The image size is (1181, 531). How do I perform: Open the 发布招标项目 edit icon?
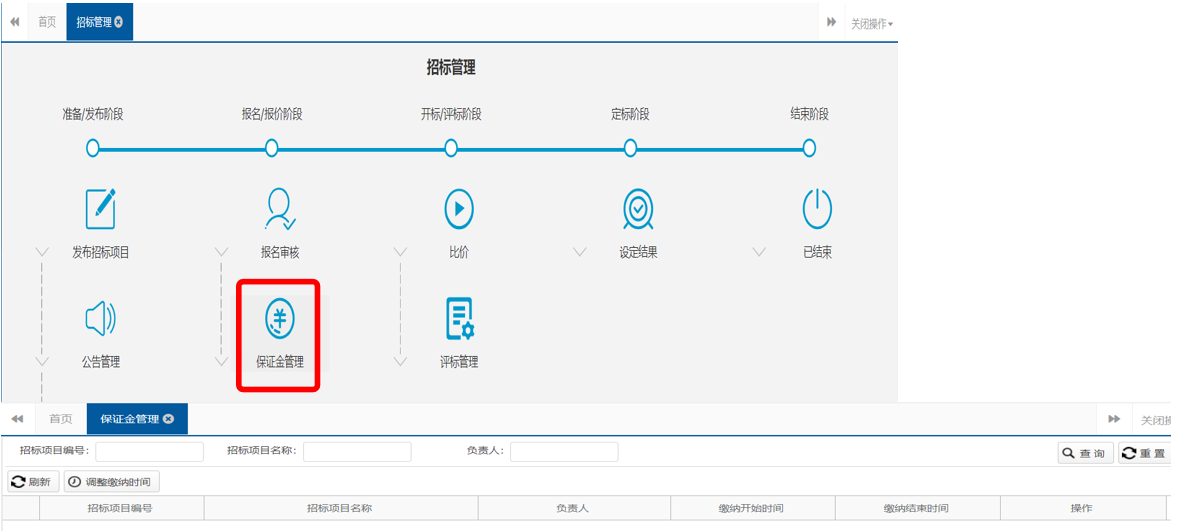[100, 209]
